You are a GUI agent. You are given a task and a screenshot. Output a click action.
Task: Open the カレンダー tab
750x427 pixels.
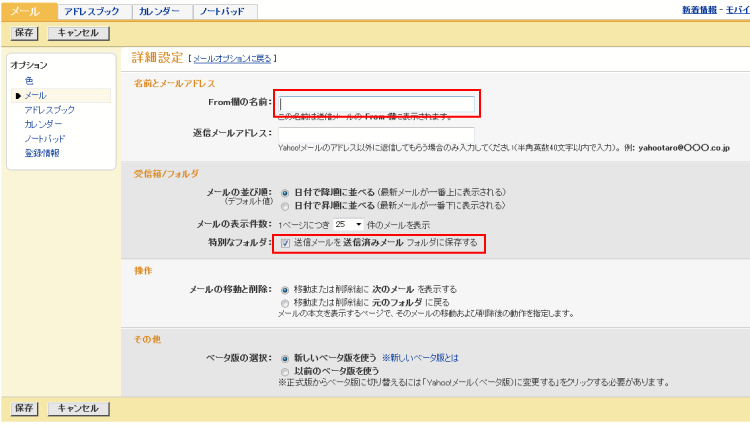coord(158,11)
